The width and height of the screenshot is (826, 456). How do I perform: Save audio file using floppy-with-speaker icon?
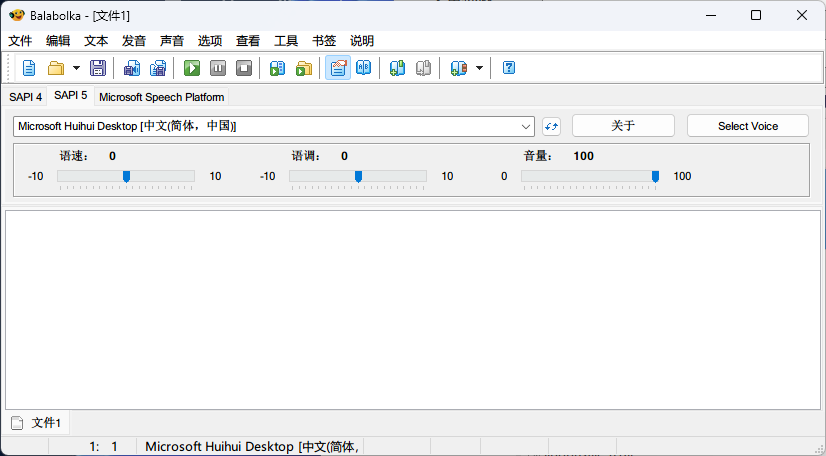(132, 68)
